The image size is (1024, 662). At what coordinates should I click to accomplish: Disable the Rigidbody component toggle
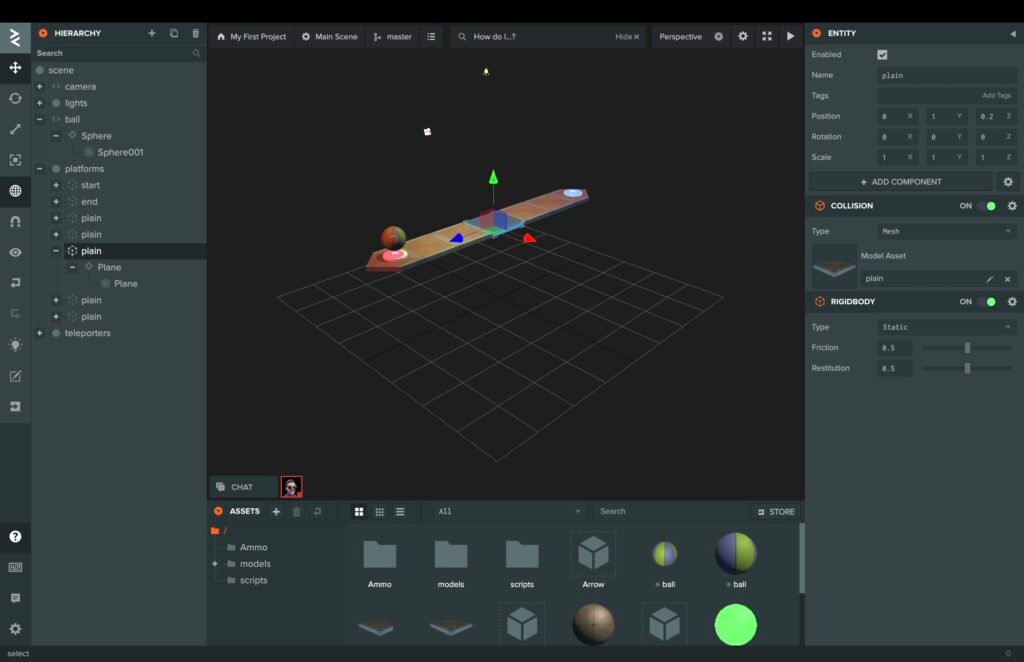click(986, 302)
